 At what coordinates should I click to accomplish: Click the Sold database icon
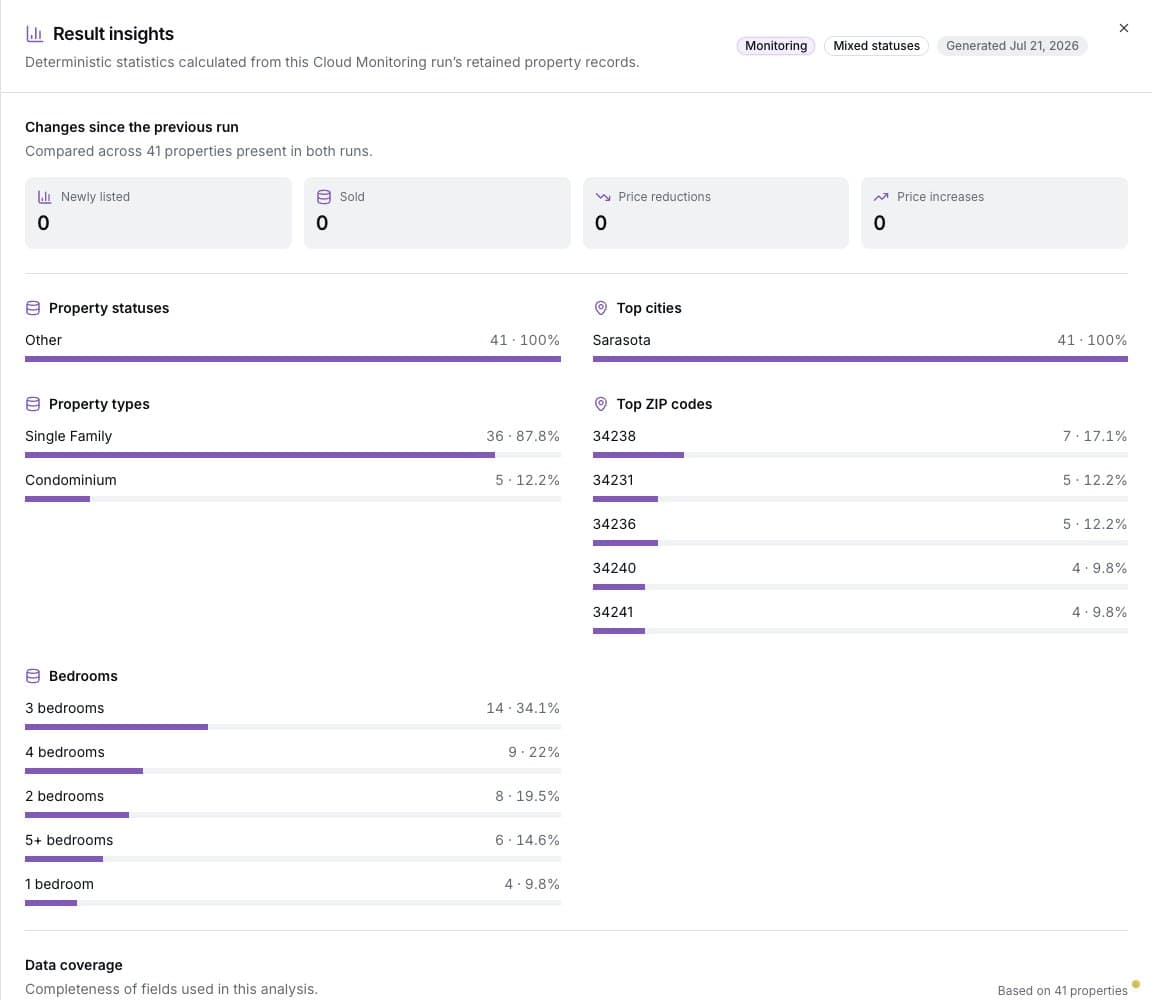(x=323, y=197)
